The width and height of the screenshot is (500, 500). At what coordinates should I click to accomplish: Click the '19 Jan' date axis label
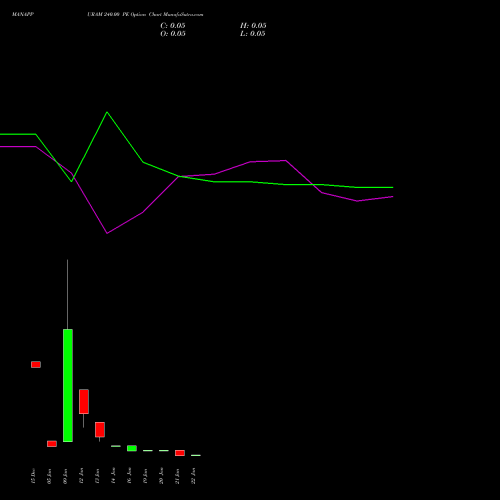tap(146, 476)
